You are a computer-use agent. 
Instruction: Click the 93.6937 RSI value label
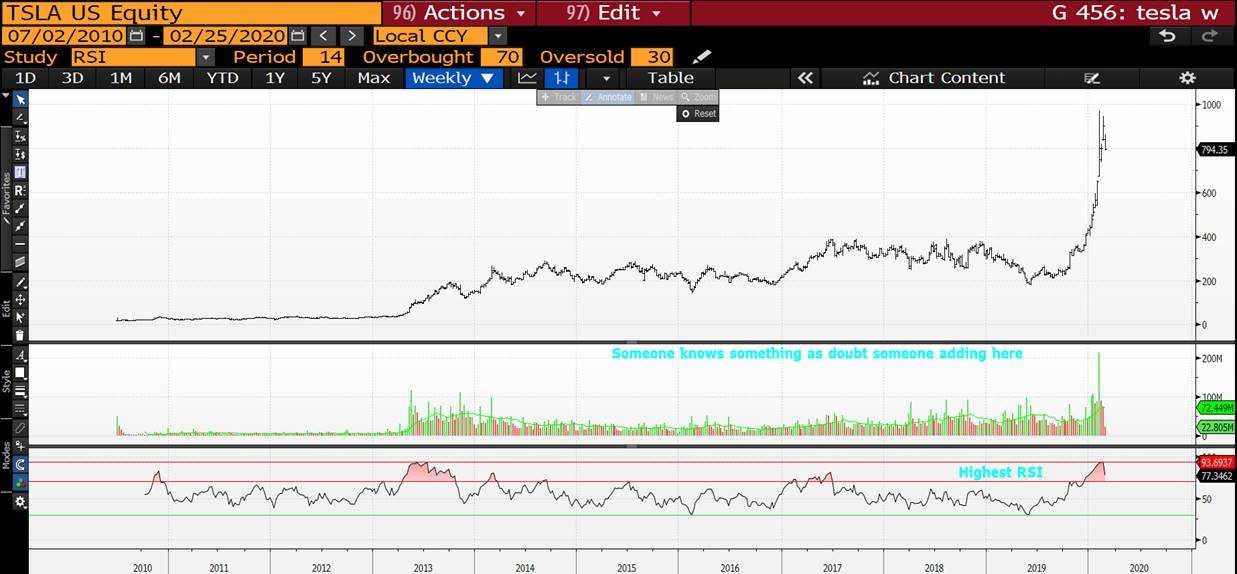pyautogui.click(x=1216, y=463)
